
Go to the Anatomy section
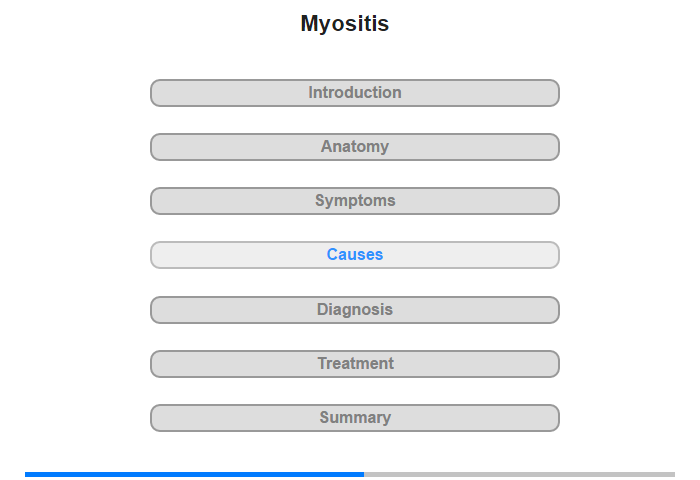[x=355, y=147]
